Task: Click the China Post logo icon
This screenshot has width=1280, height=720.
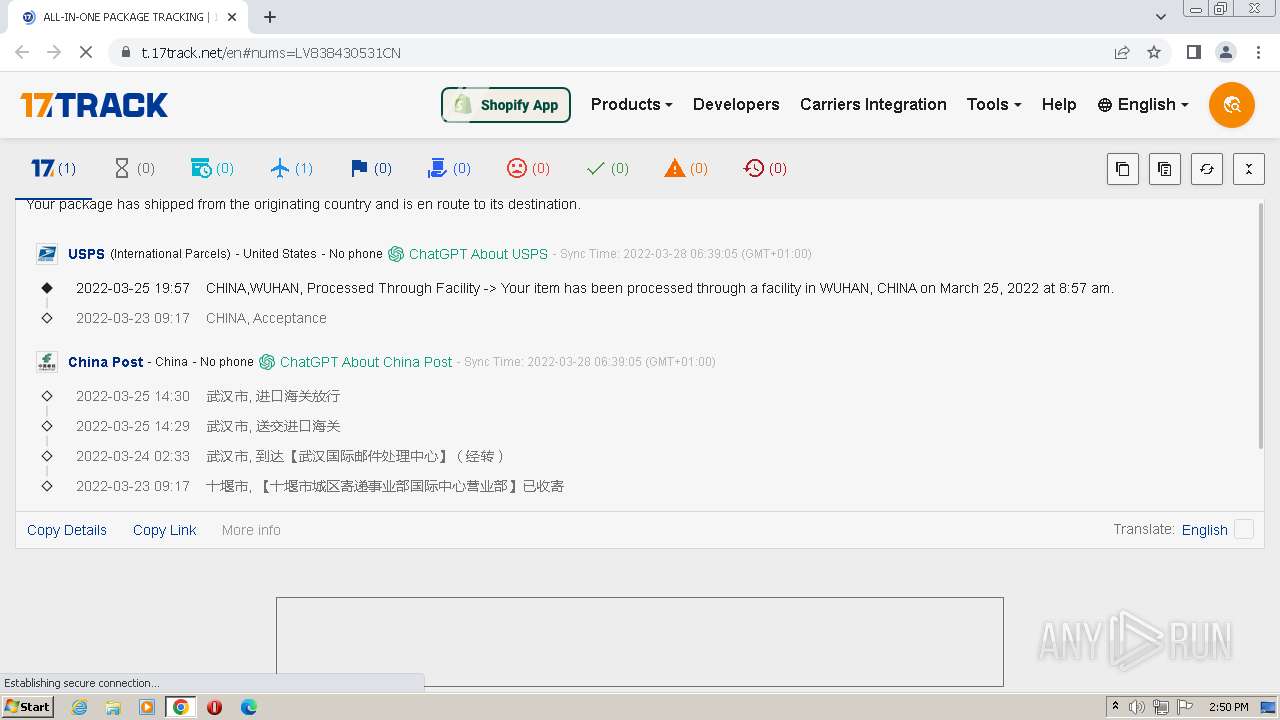Action: [47, 362]
